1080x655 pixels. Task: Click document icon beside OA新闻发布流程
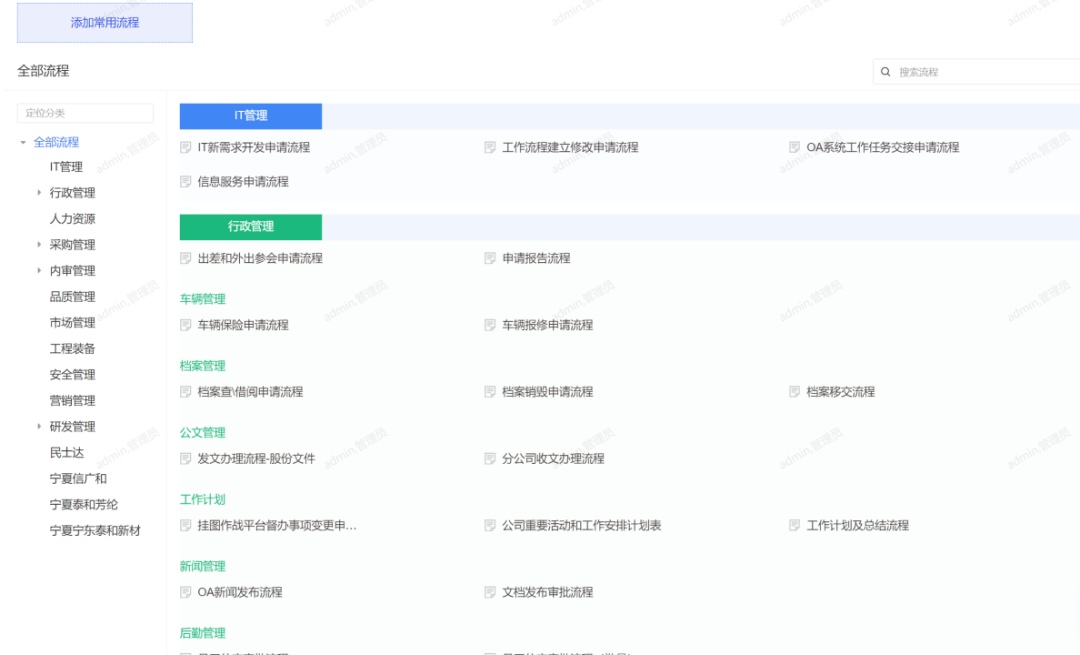185,592
